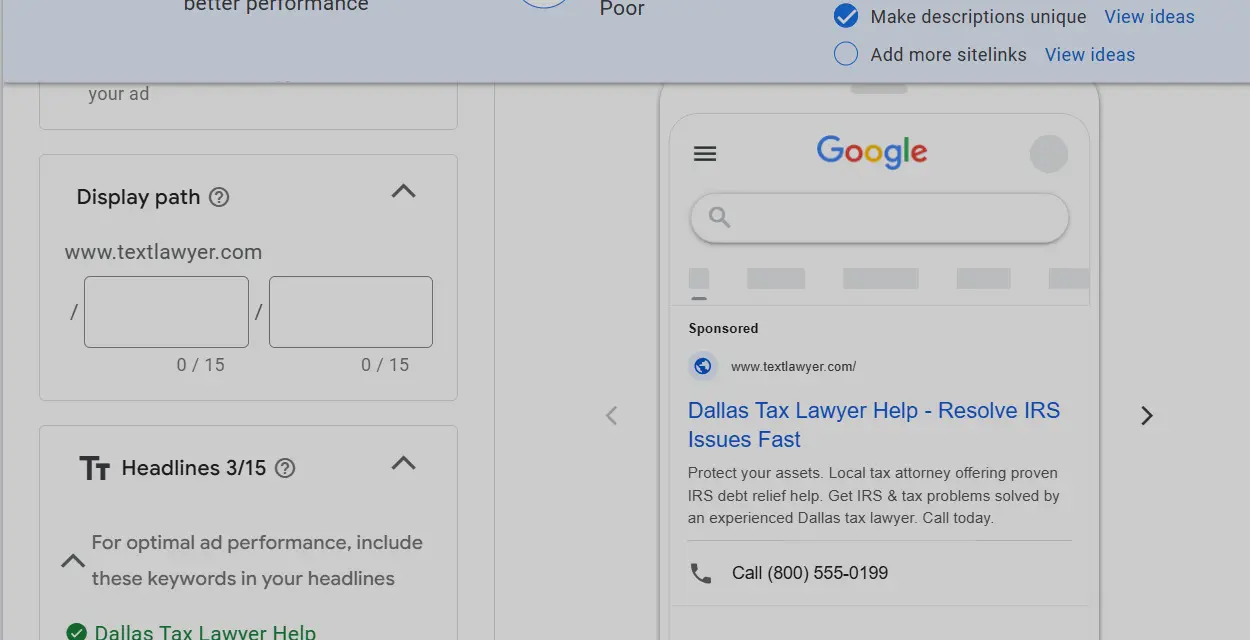Click the magnifier icon in preview search bar
The image size is (1250, 640).
pos(718,218)
